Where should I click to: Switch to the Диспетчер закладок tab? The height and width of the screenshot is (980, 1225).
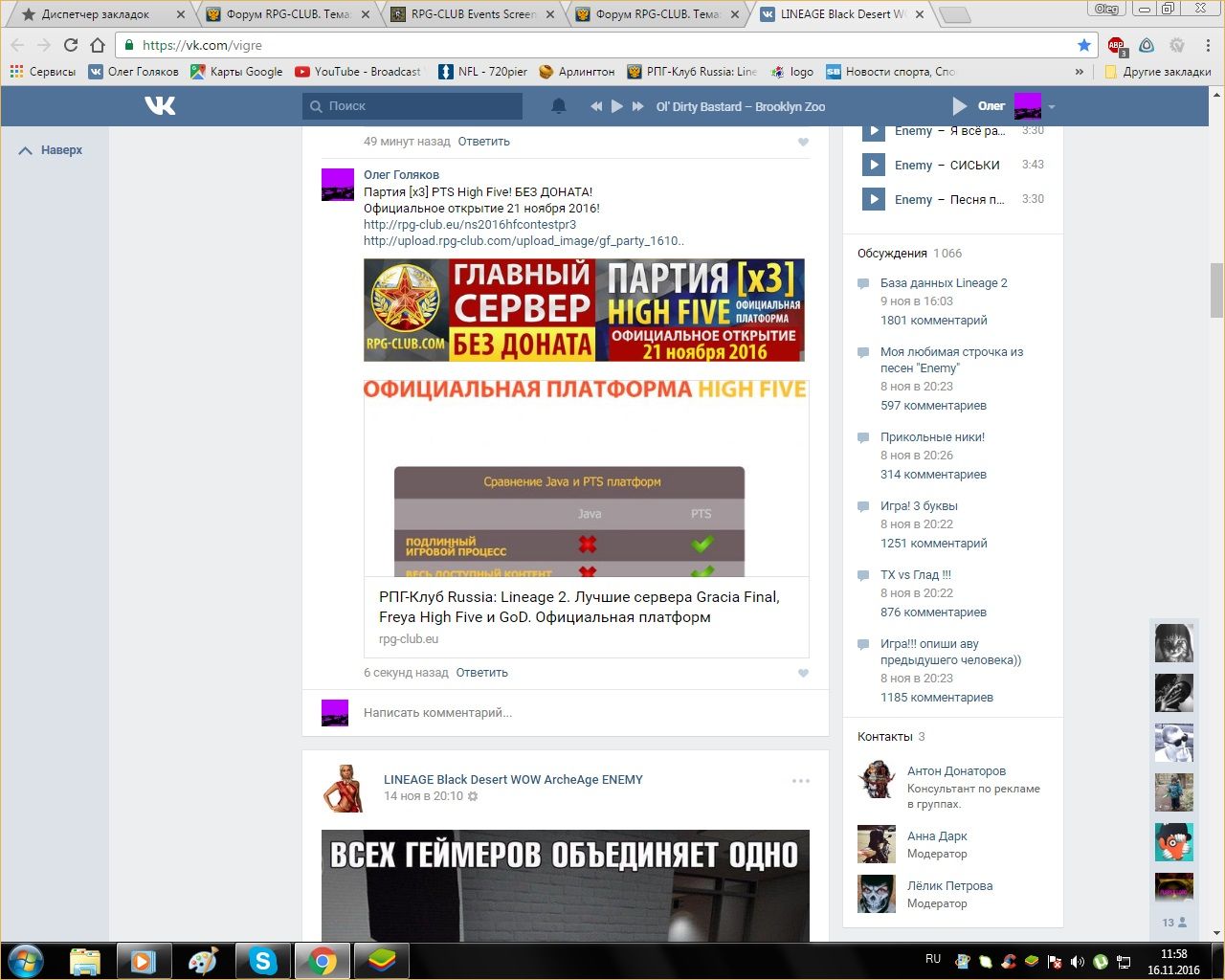coord(96,14)
